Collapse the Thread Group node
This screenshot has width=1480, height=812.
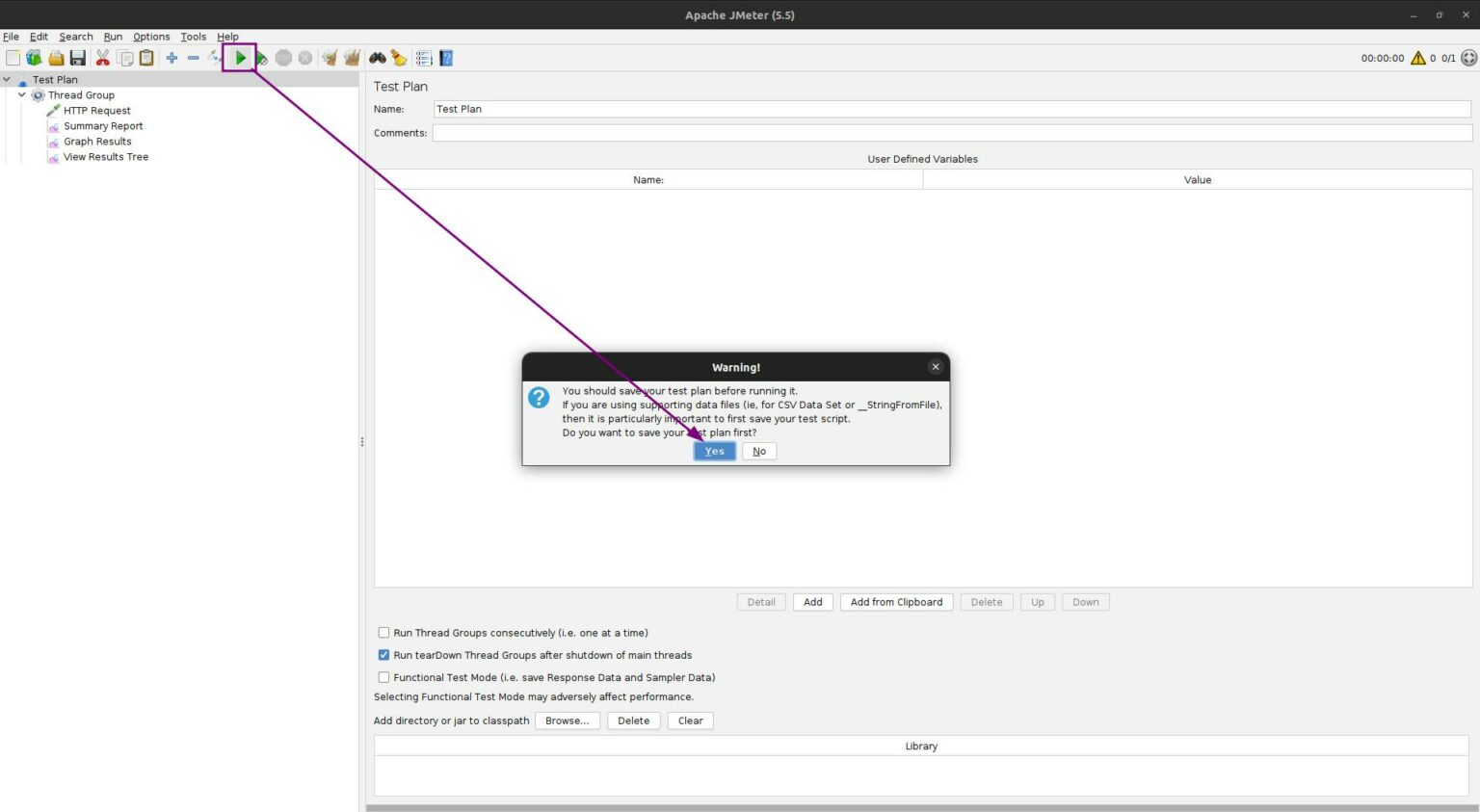click(x=21, y=94)
